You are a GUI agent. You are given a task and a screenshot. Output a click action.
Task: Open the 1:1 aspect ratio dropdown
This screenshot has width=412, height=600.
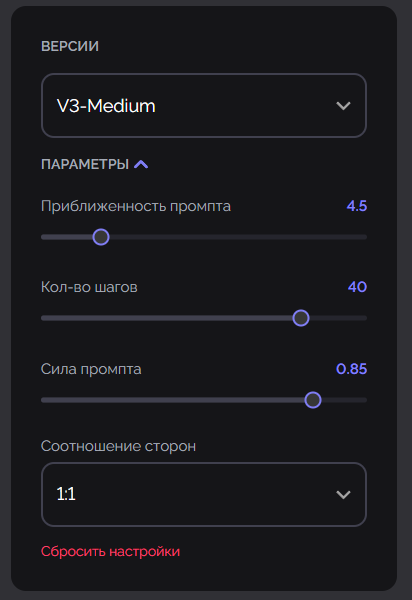(204, 494)
